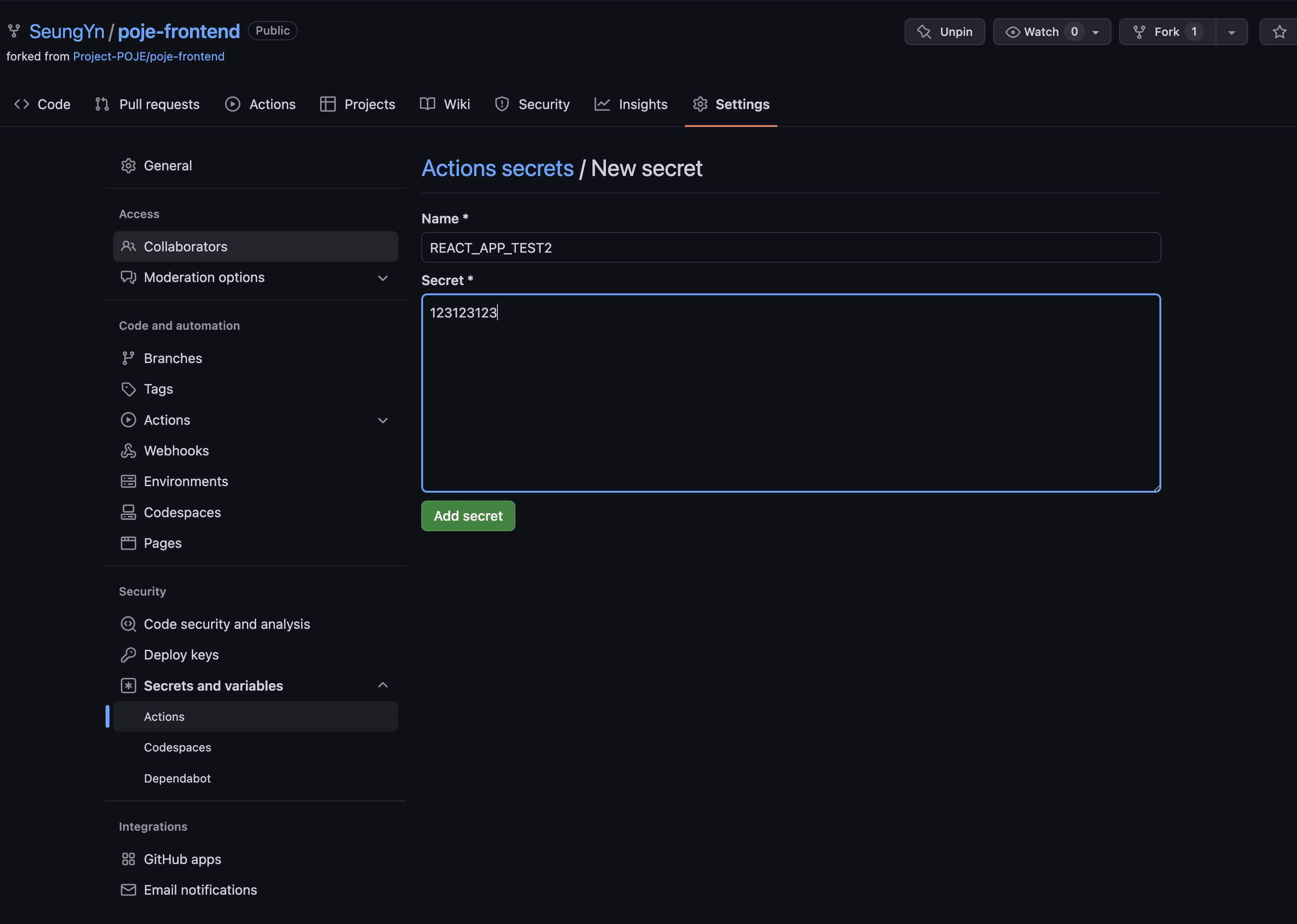Click the General gear icon in the sidebar
The height and width of the screenshot is (924, 1297).
[x=129, y=166]
